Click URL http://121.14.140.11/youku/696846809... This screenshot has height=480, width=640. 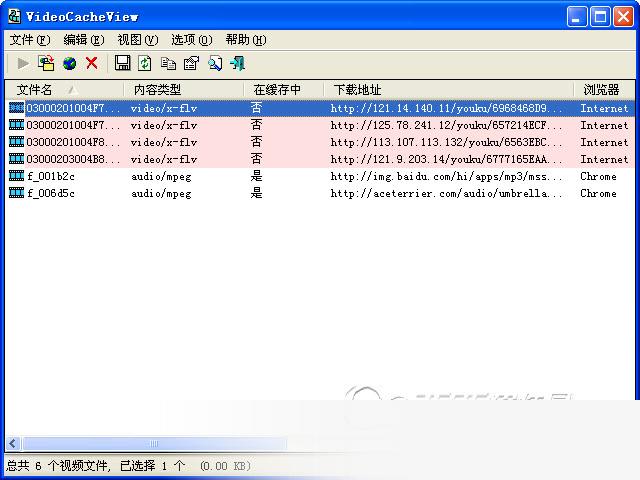pyautogui.click(x=446, y=108)
